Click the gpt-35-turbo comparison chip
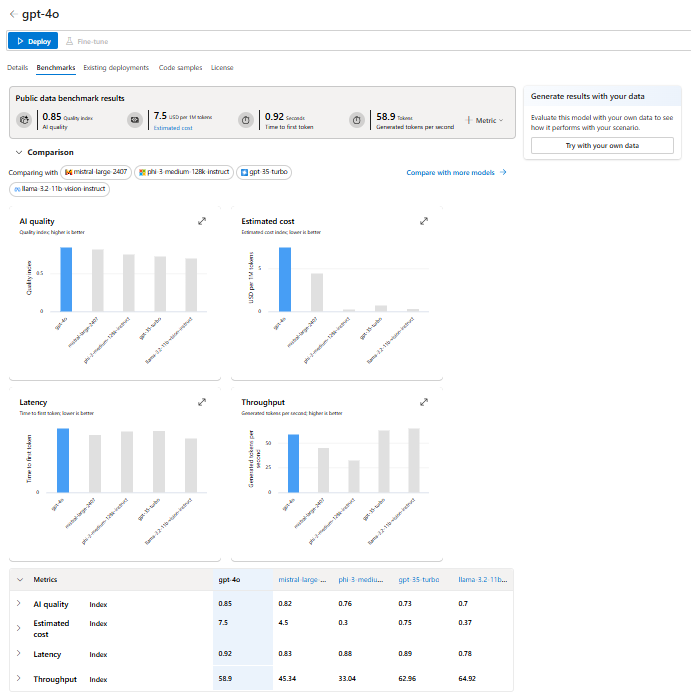Image resolution: width=691 pixels, height=700 pixels. [x=264, y=172]
